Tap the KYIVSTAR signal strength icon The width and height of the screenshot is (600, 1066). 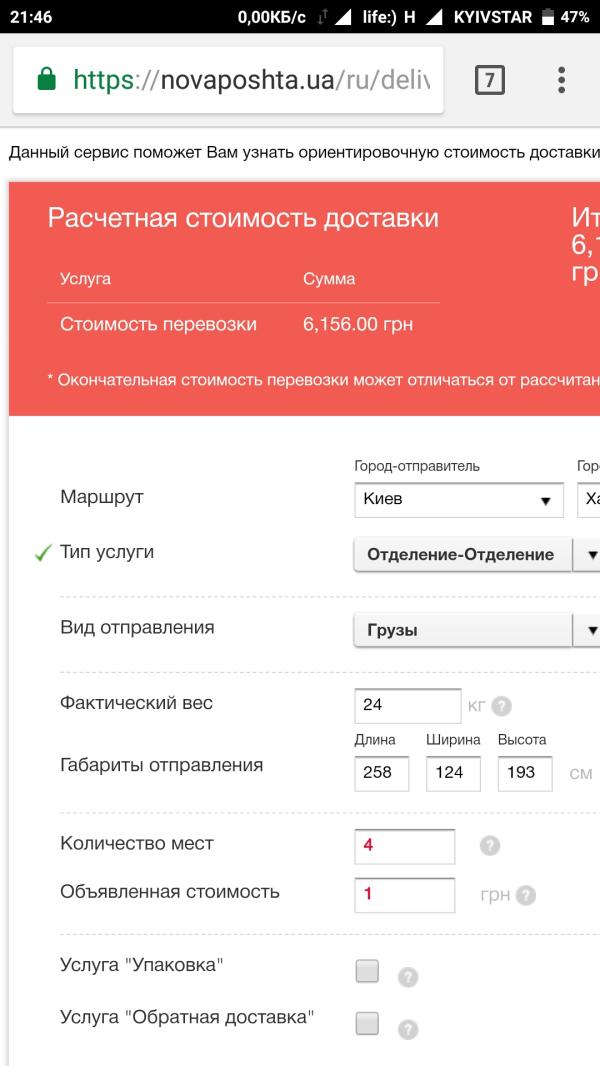(x=434, y=17)
